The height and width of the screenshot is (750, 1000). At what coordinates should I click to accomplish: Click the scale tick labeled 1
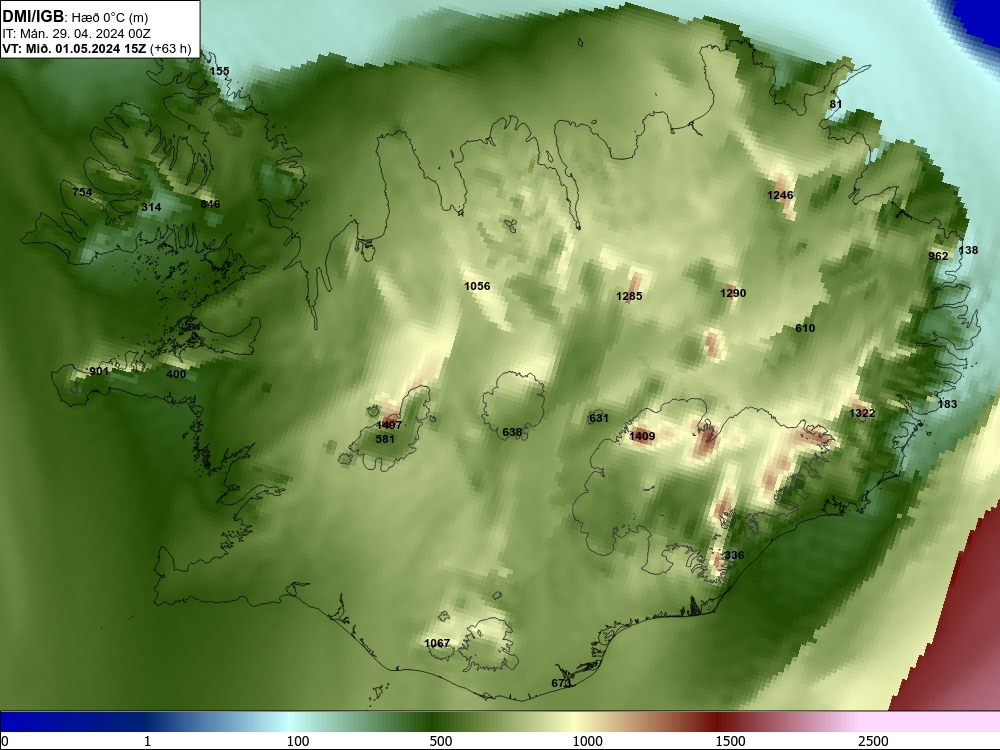click(147, 741)
